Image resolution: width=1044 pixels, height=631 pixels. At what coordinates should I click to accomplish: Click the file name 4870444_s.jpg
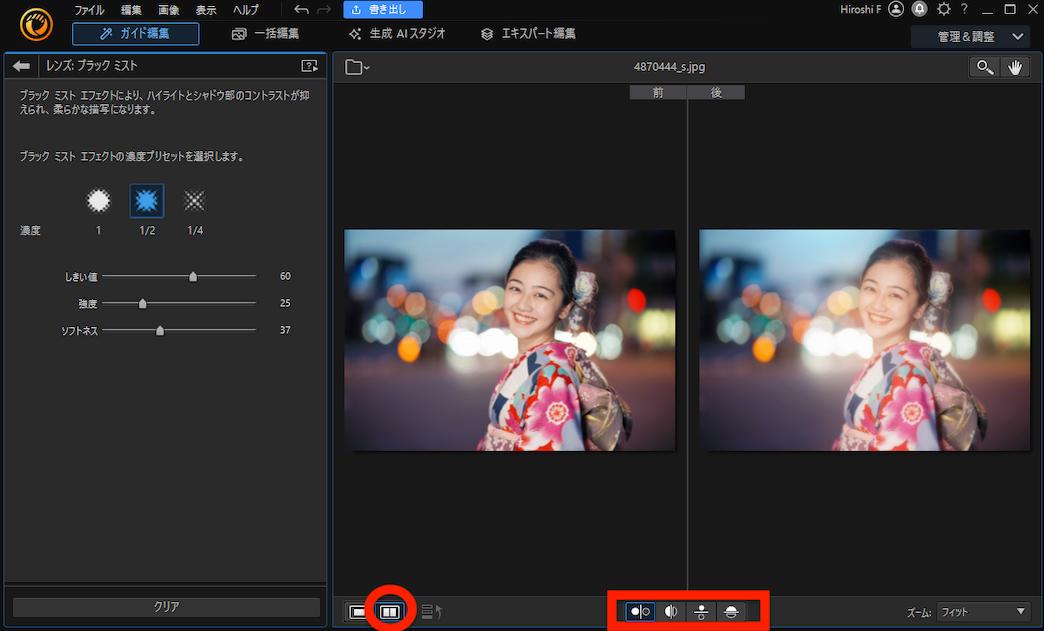[669, 67]
